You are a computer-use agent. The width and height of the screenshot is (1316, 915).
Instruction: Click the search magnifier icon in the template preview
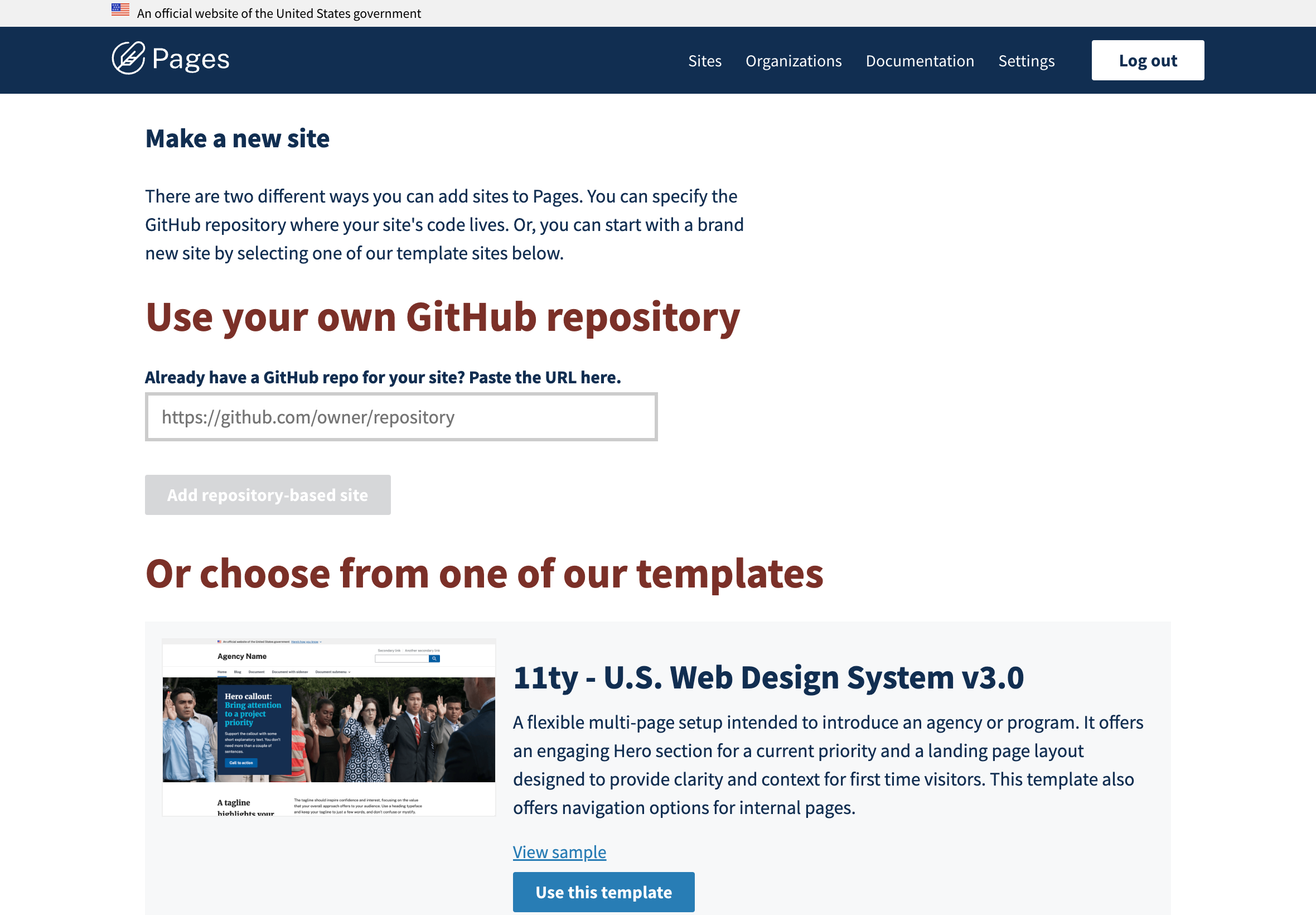tap(435, 659)
